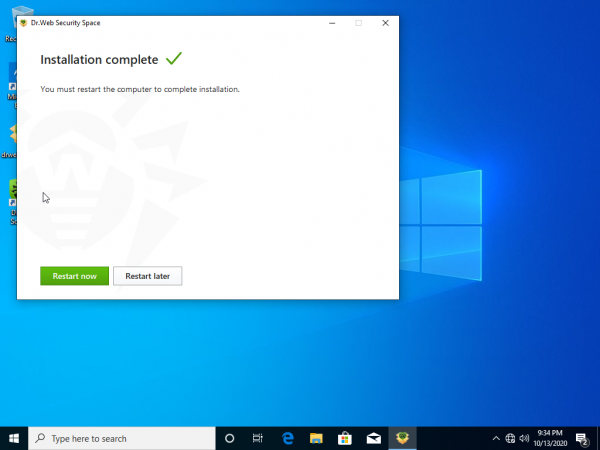Screen dimensions: 600x450
Task: Select the Dr.Web installer taskbar icon
Action: (403, 438)
